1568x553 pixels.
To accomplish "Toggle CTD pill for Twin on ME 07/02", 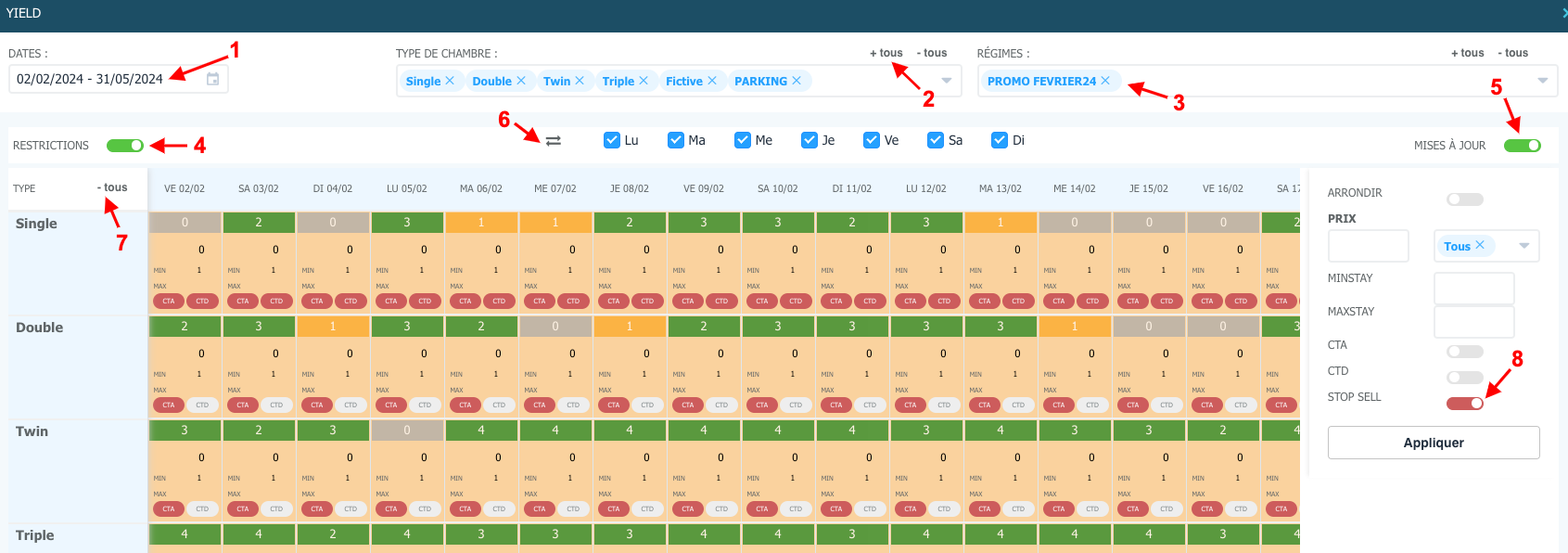I will 573,508.
